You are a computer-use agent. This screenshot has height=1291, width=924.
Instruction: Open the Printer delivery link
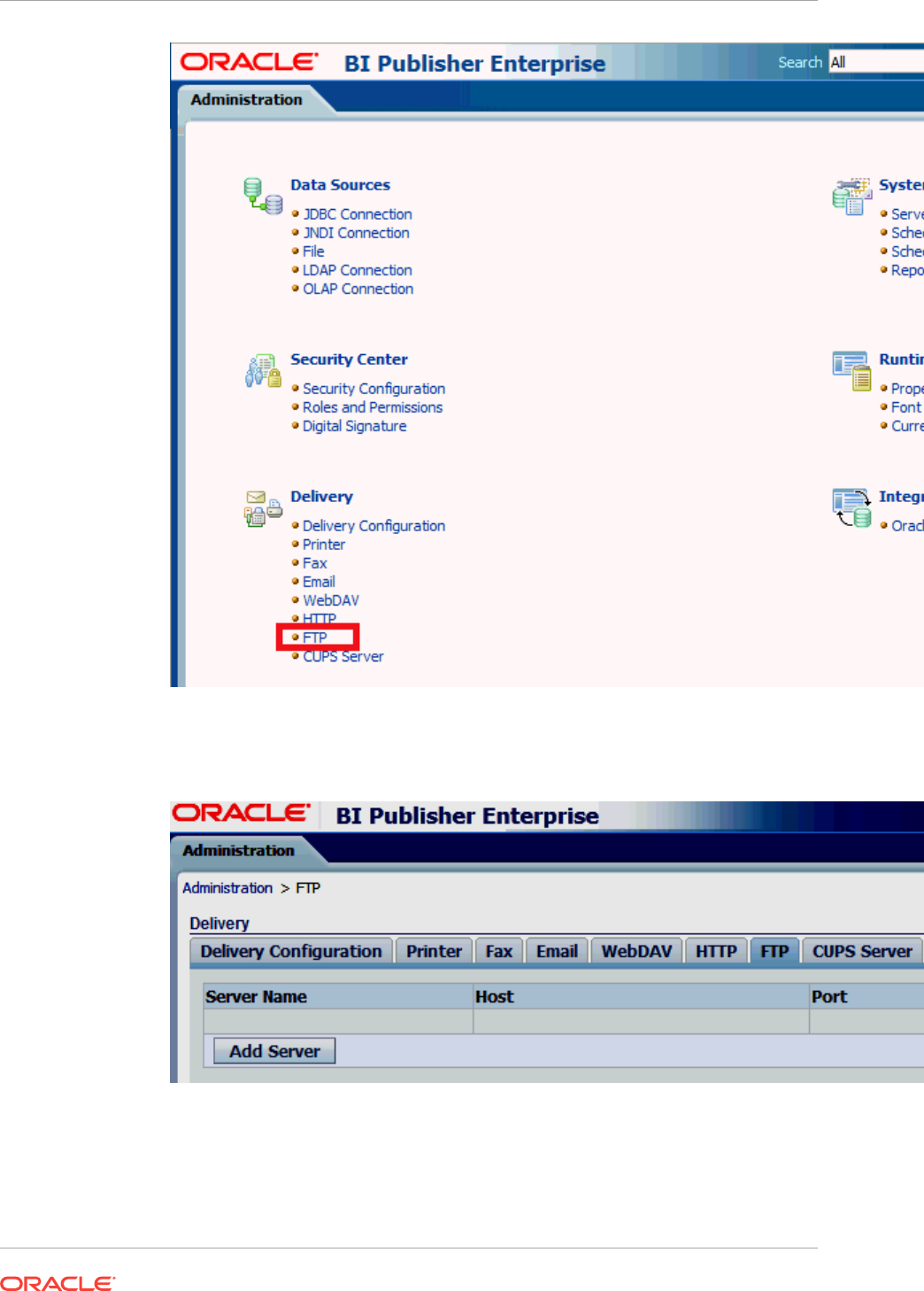[324, 545]
